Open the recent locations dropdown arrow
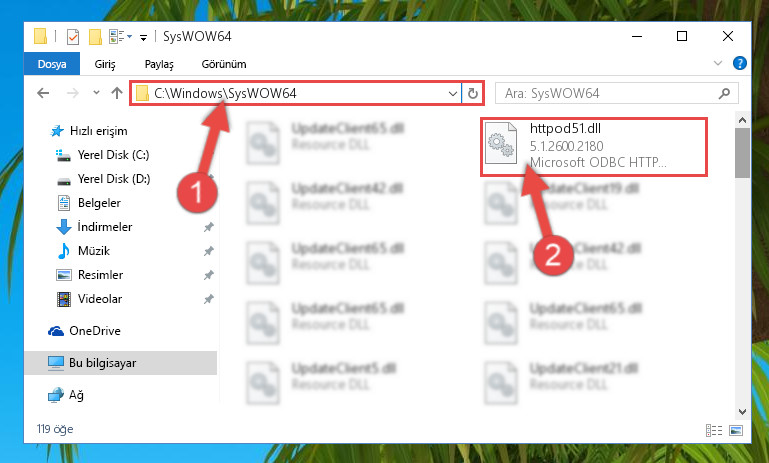769x463 pixels. click(x=96, y=93)
